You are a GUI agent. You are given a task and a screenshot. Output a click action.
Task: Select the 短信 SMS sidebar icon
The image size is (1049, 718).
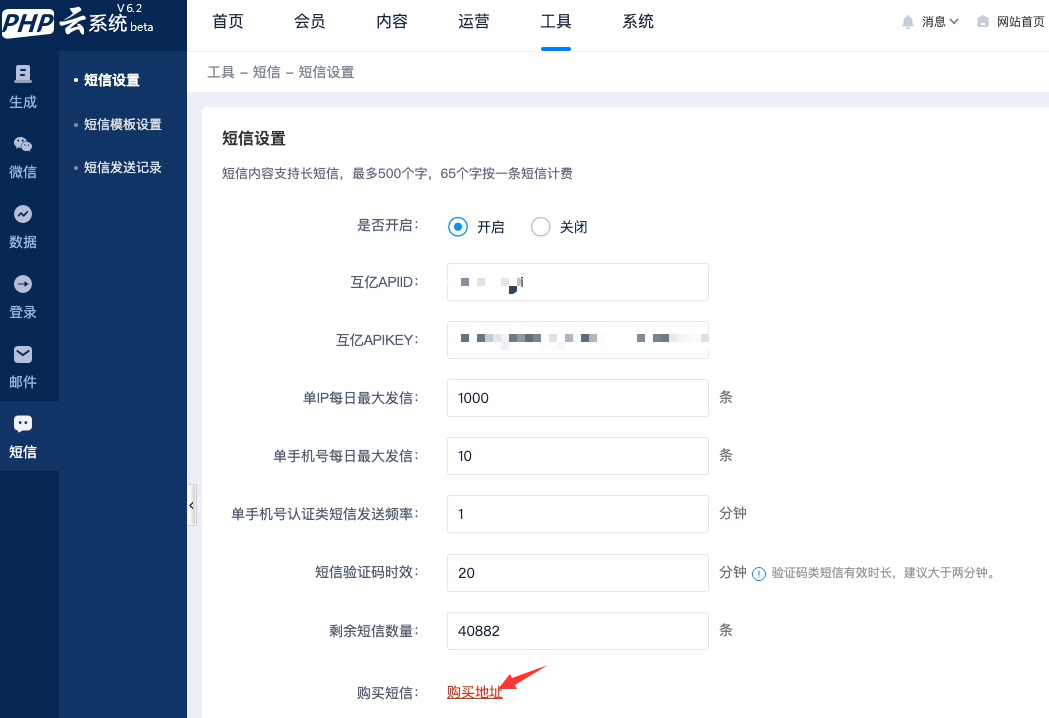[23, 425]
